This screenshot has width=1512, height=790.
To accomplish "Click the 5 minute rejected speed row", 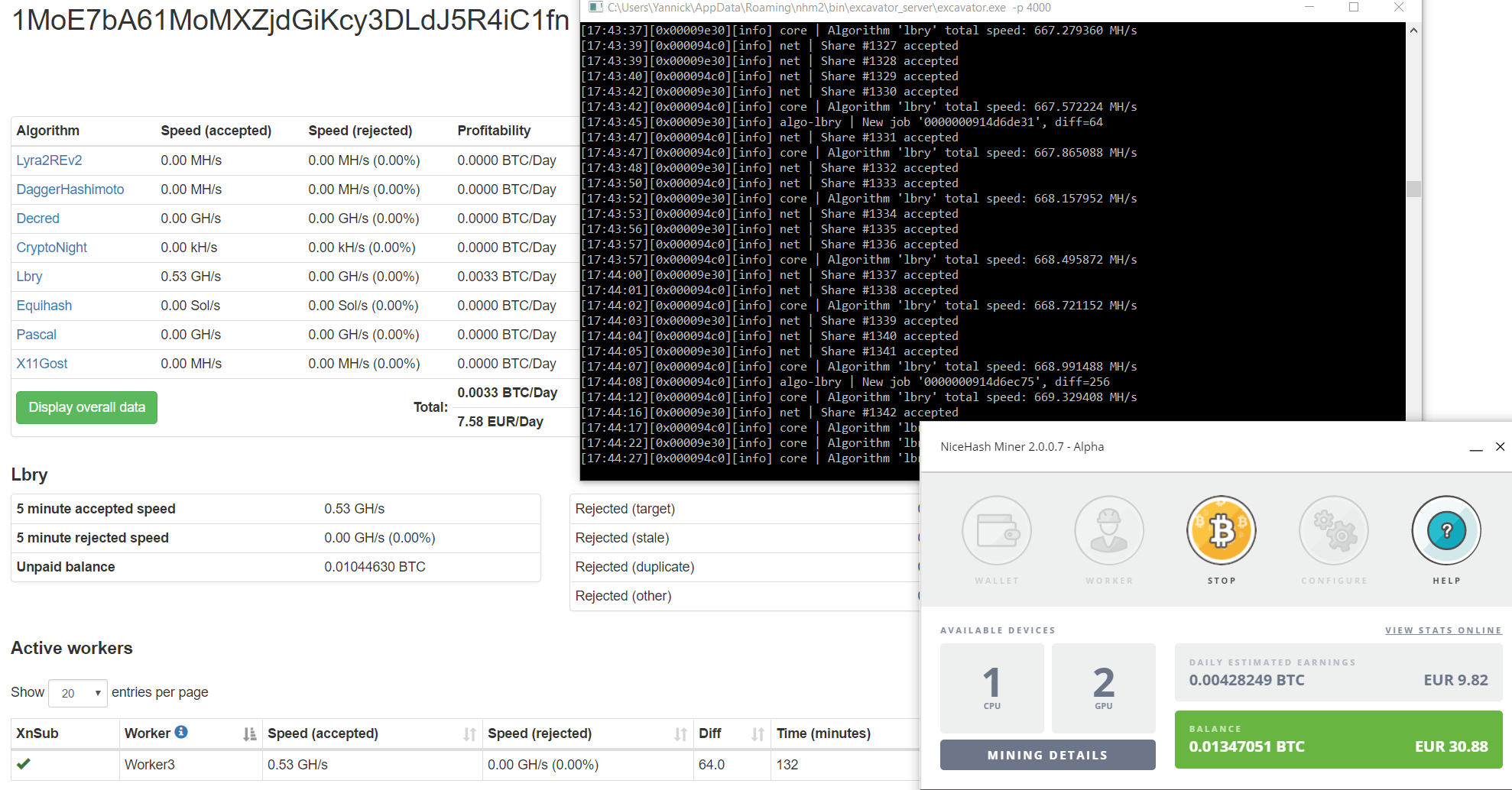I will [276, 538].
